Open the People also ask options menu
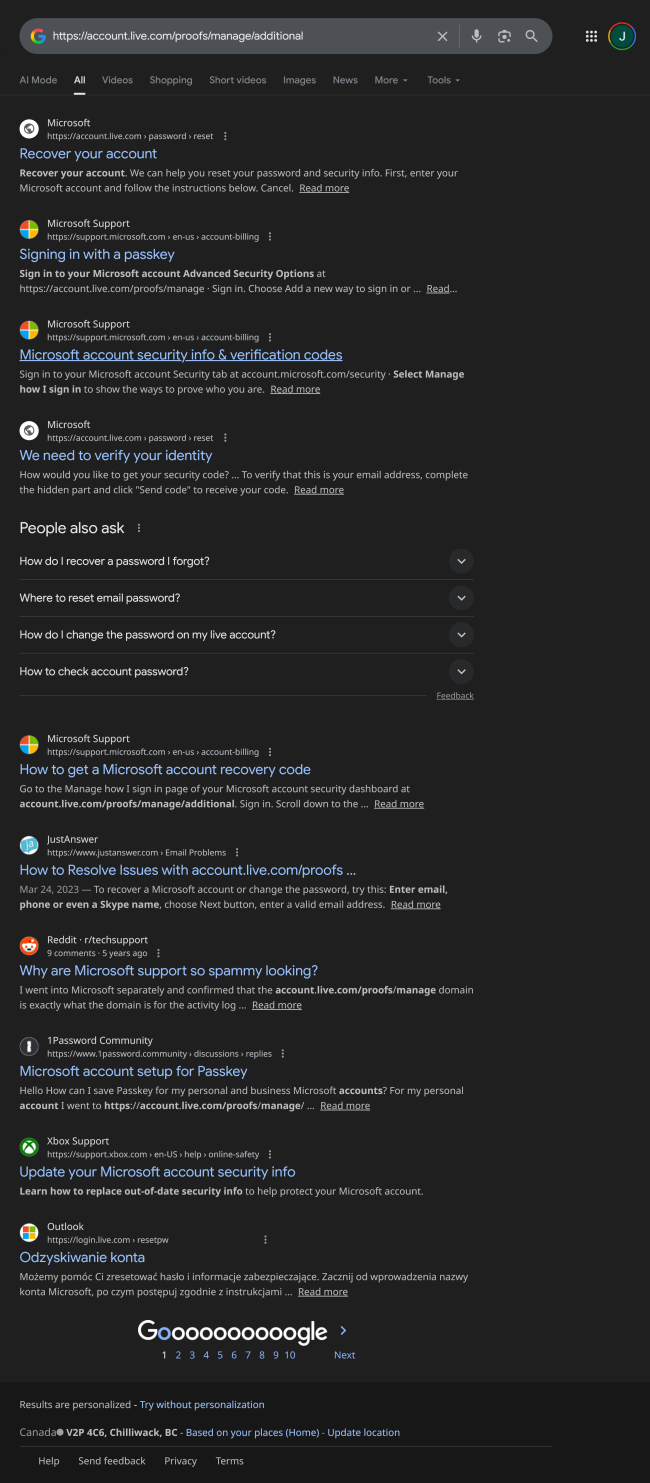 139,528
